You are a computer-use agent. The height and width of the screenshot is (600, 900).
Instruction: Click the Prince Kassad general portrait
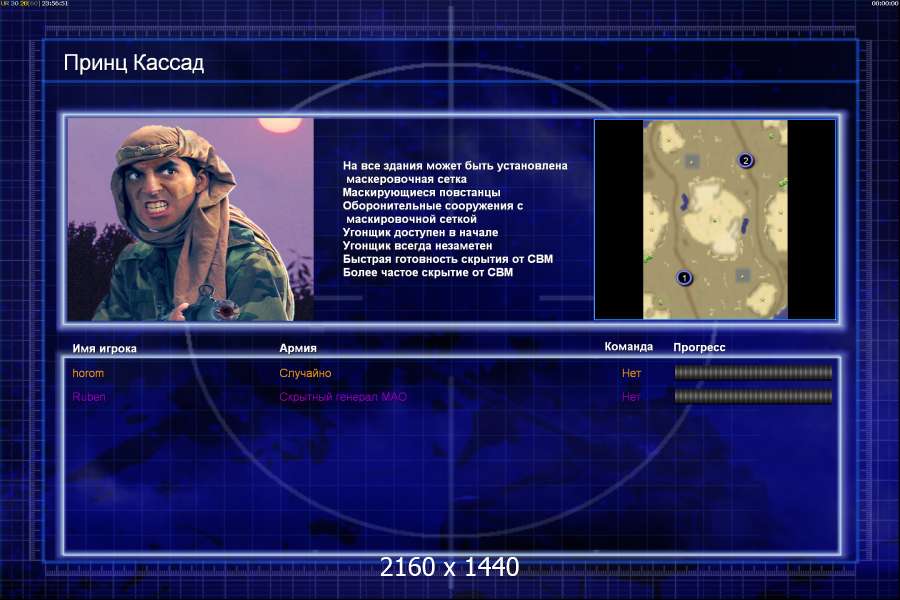[x=191, y=219]
